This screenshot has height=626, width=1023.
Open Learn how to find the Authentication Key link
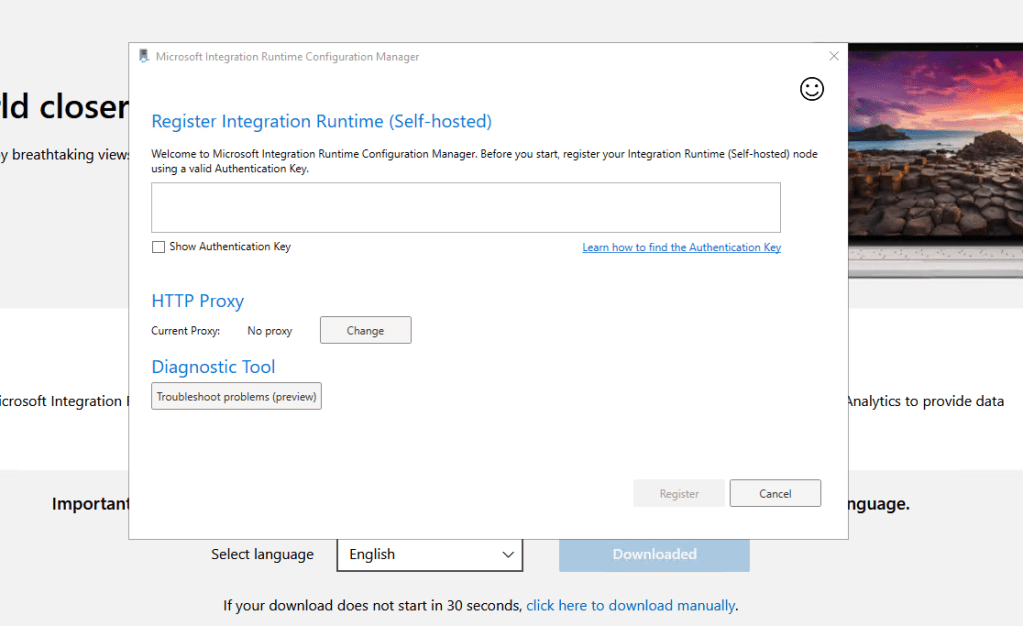click(681, 247)
